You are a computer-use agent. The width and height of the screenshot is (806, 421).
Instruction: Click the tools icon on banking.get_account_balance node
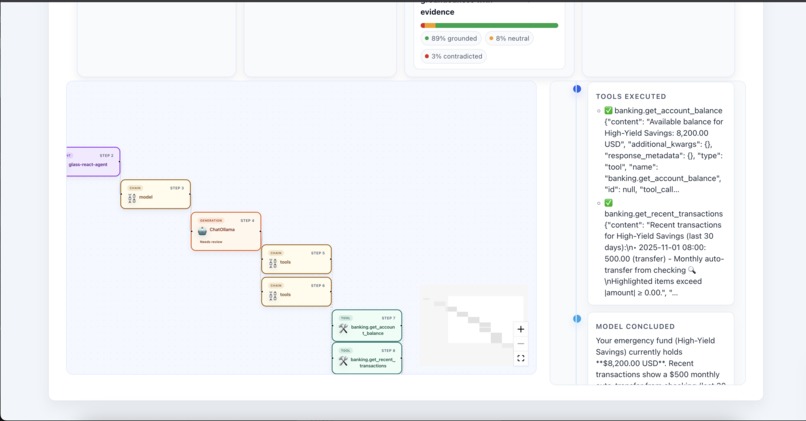(x=343, y=328)
